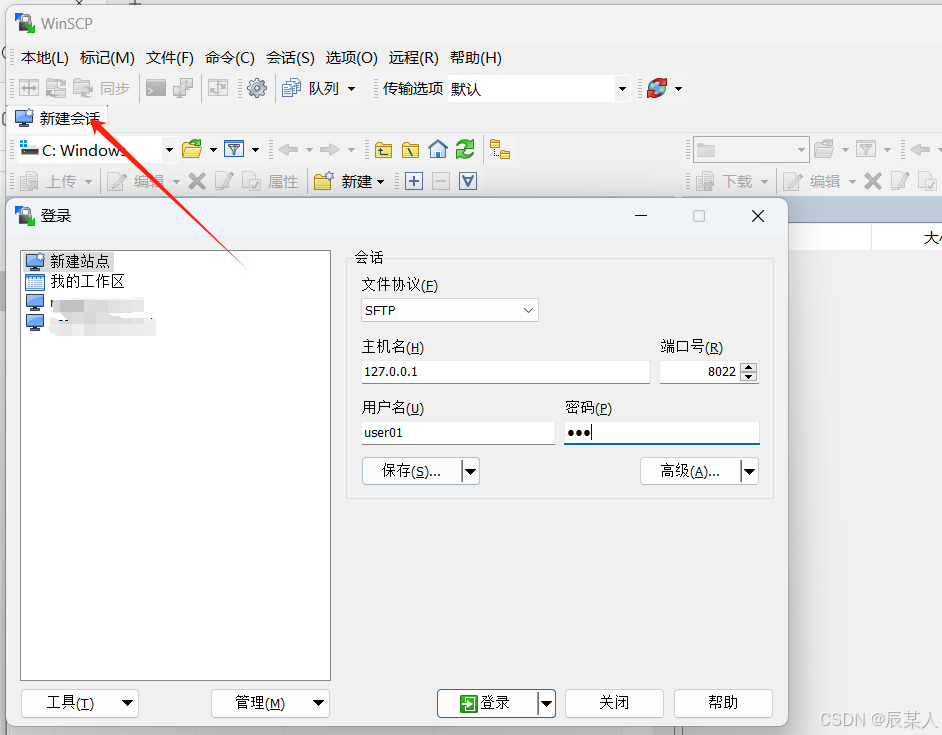Viewport: 942px width, 735px height.
Task: Click the up arrow of port number stepper
Action: point(749,367)
